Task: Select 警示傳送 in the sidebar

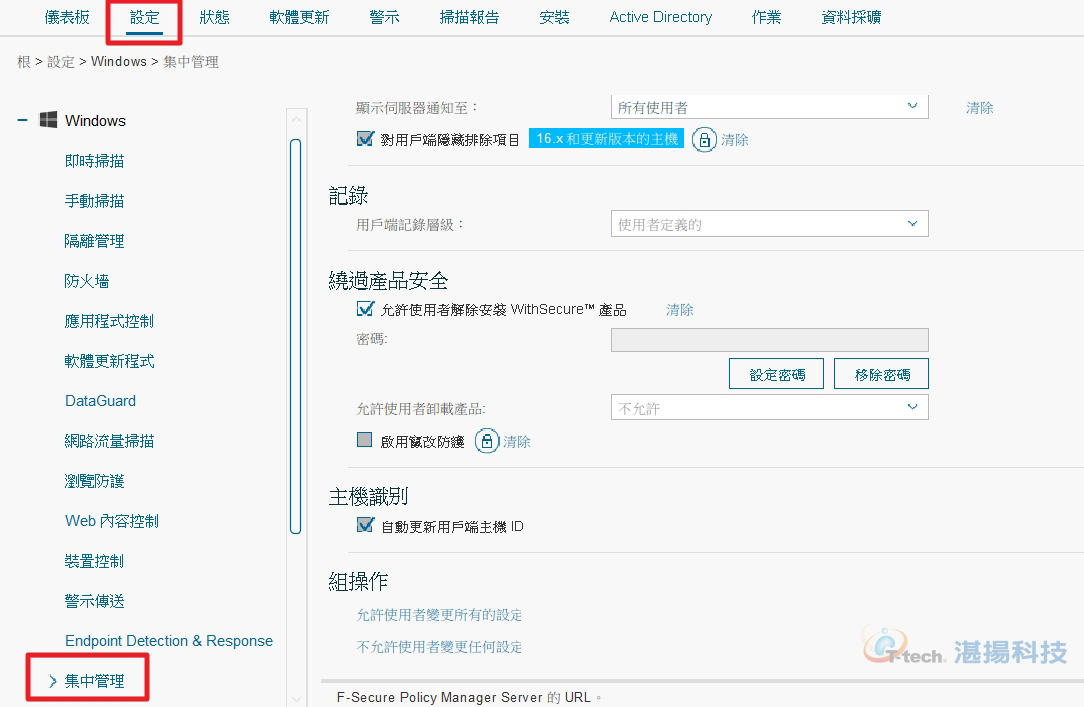Action: click(x=95, y=601)
